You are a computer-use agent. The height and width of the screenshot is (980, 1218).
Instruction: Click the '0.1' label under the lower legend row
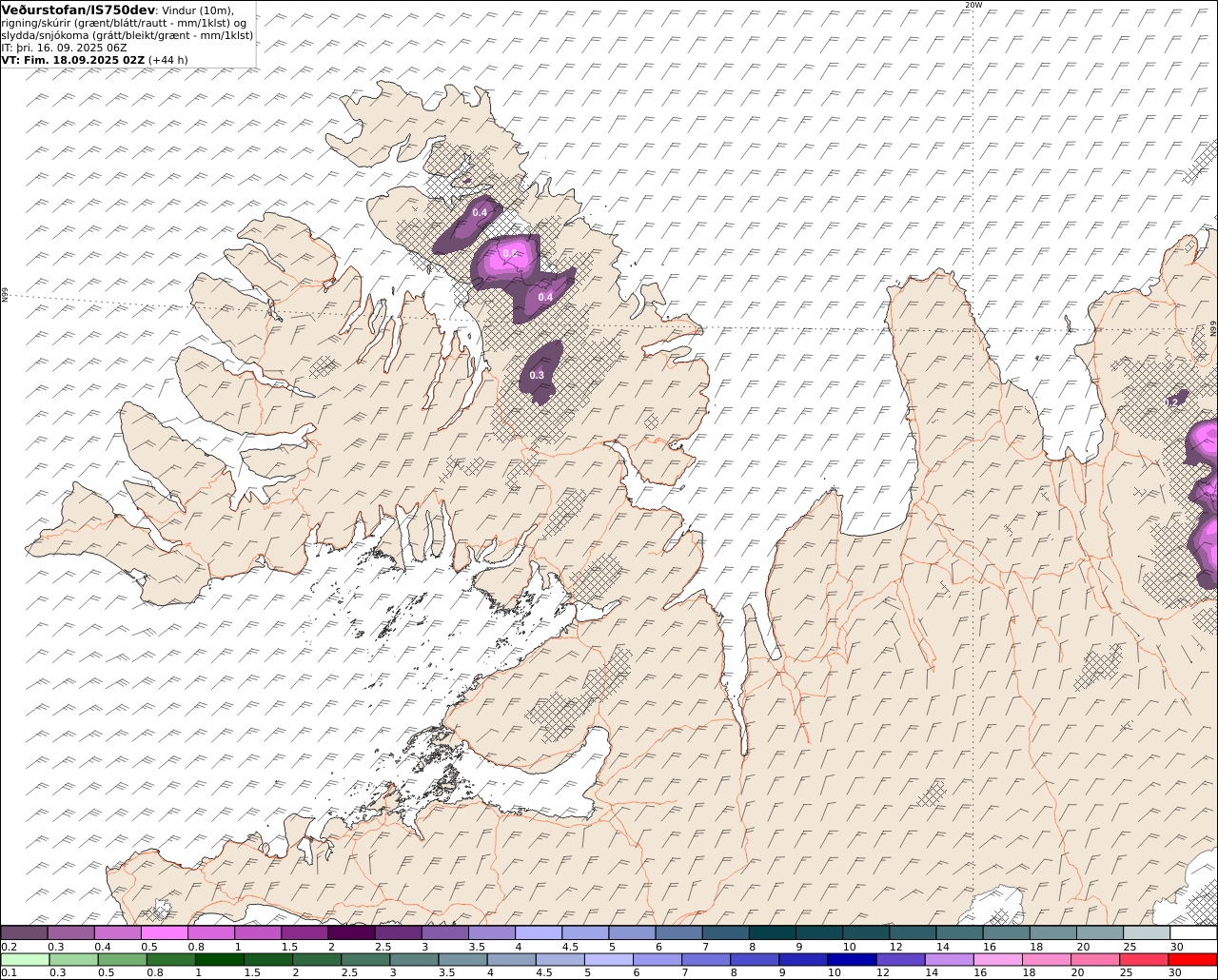point(9,973)
